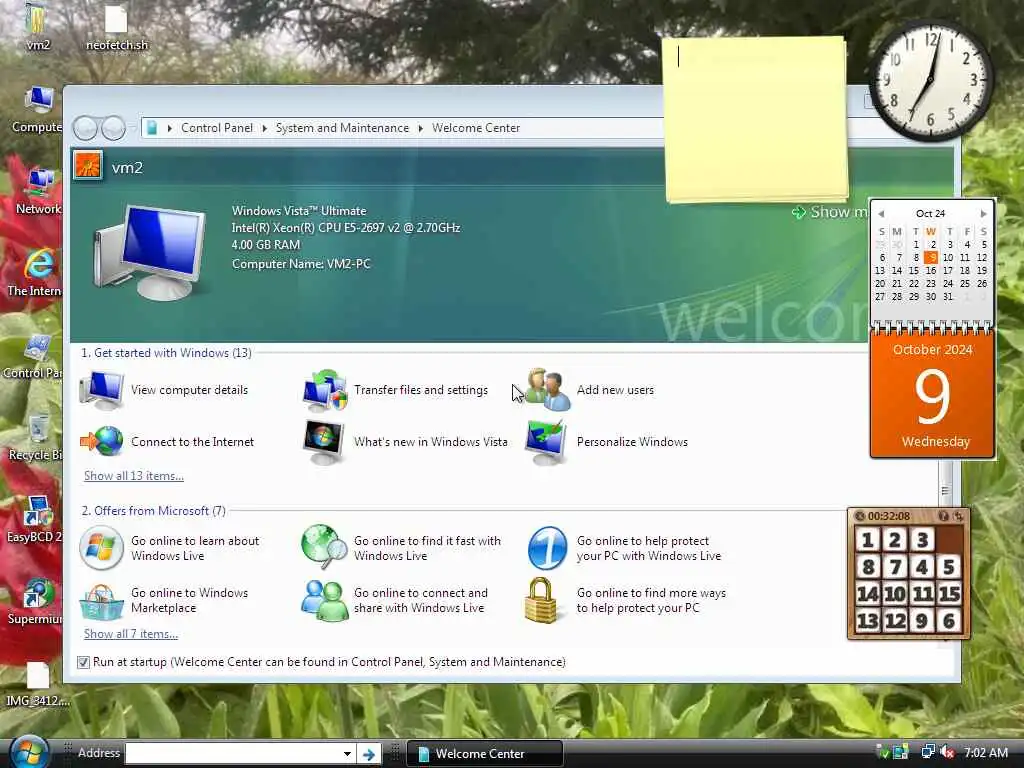
Task: Click the find it fast magnifier icon
Action: pyautogui.click(x=324, y=547)
